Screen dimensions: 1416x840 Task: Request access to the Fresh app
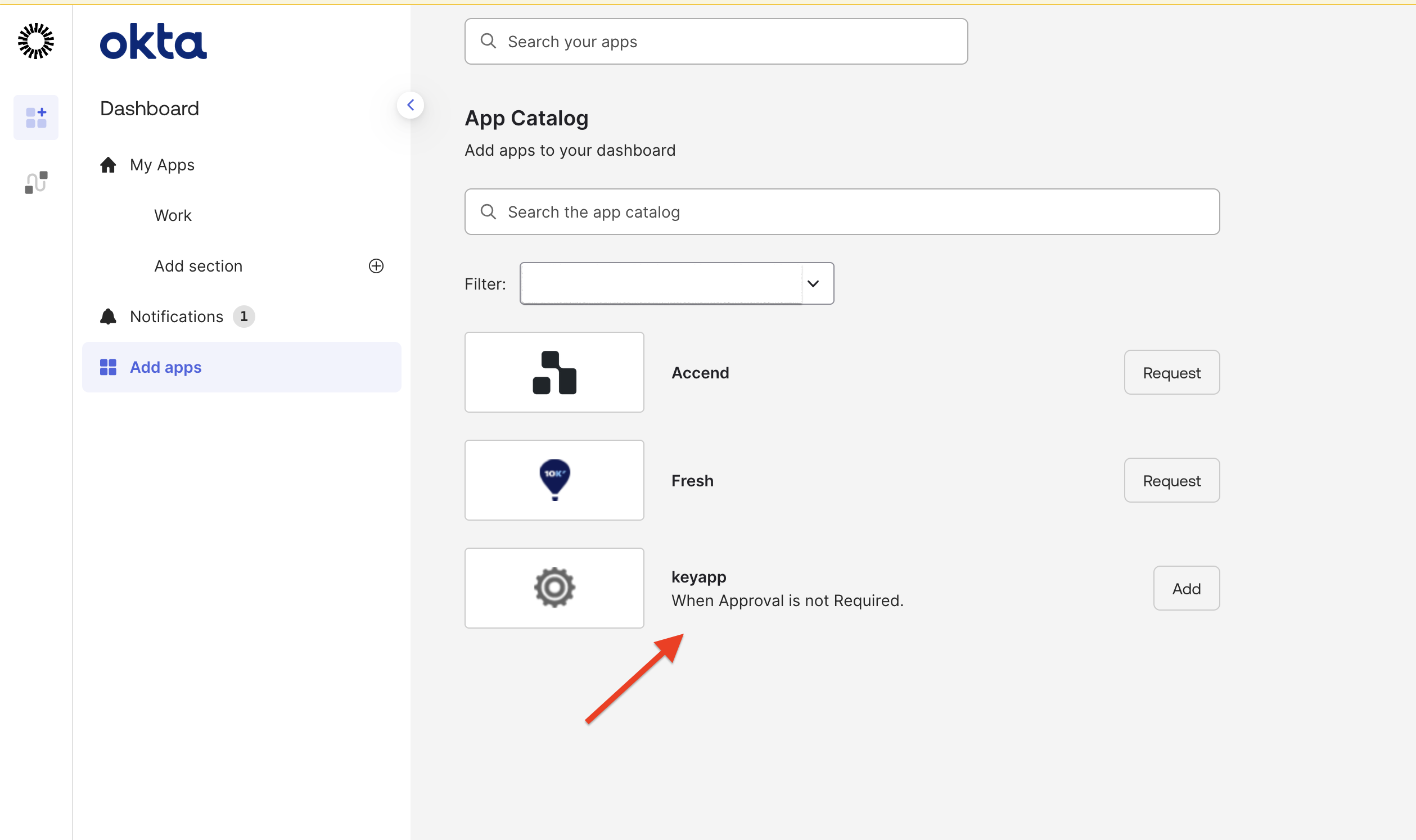[1171, 481]
